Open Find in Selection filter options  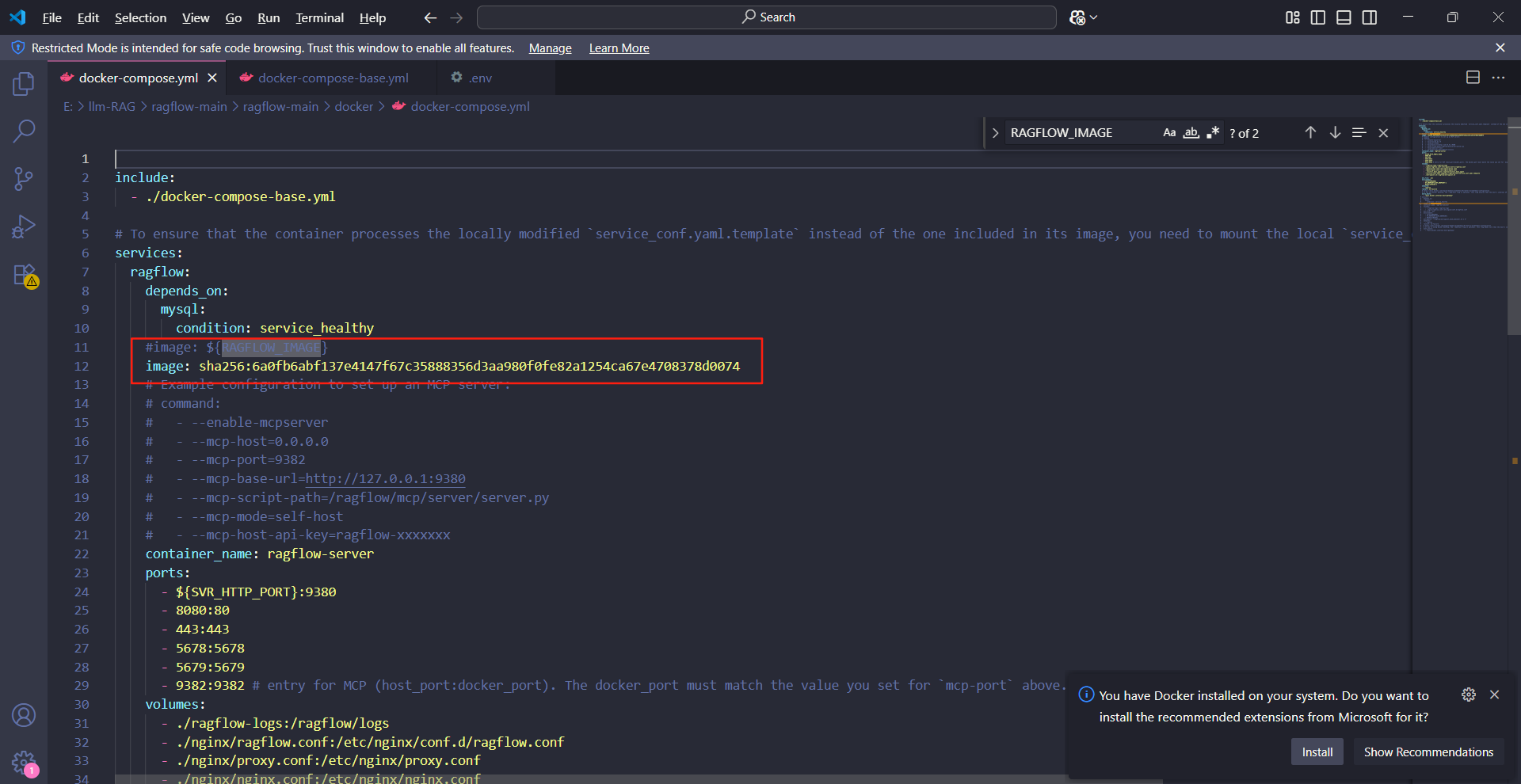coord(1359,132)
